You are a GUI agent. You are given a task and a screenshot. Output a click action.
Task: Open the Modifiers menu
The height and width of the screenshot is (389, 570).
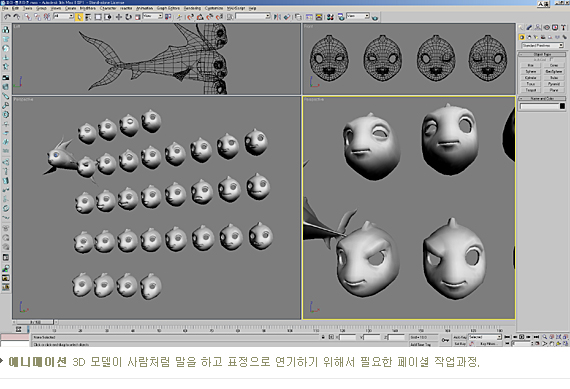click(87, 8)
